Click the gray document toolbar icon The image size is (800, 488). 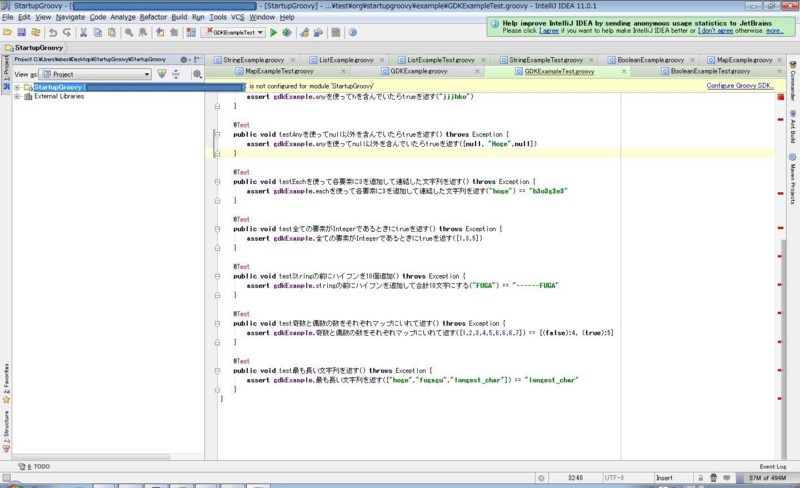click(336, 32)
